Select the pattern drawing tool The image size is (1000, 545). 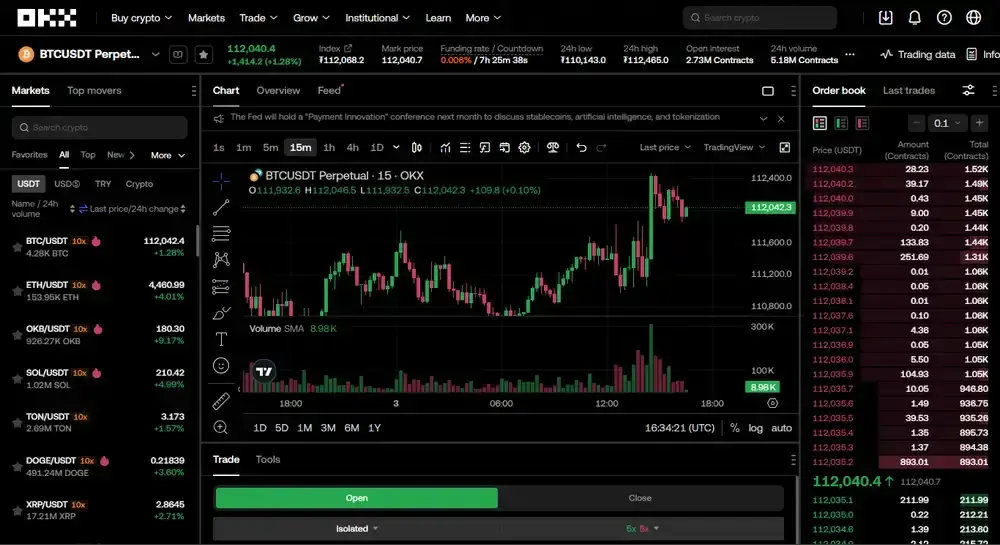(221, 259)
